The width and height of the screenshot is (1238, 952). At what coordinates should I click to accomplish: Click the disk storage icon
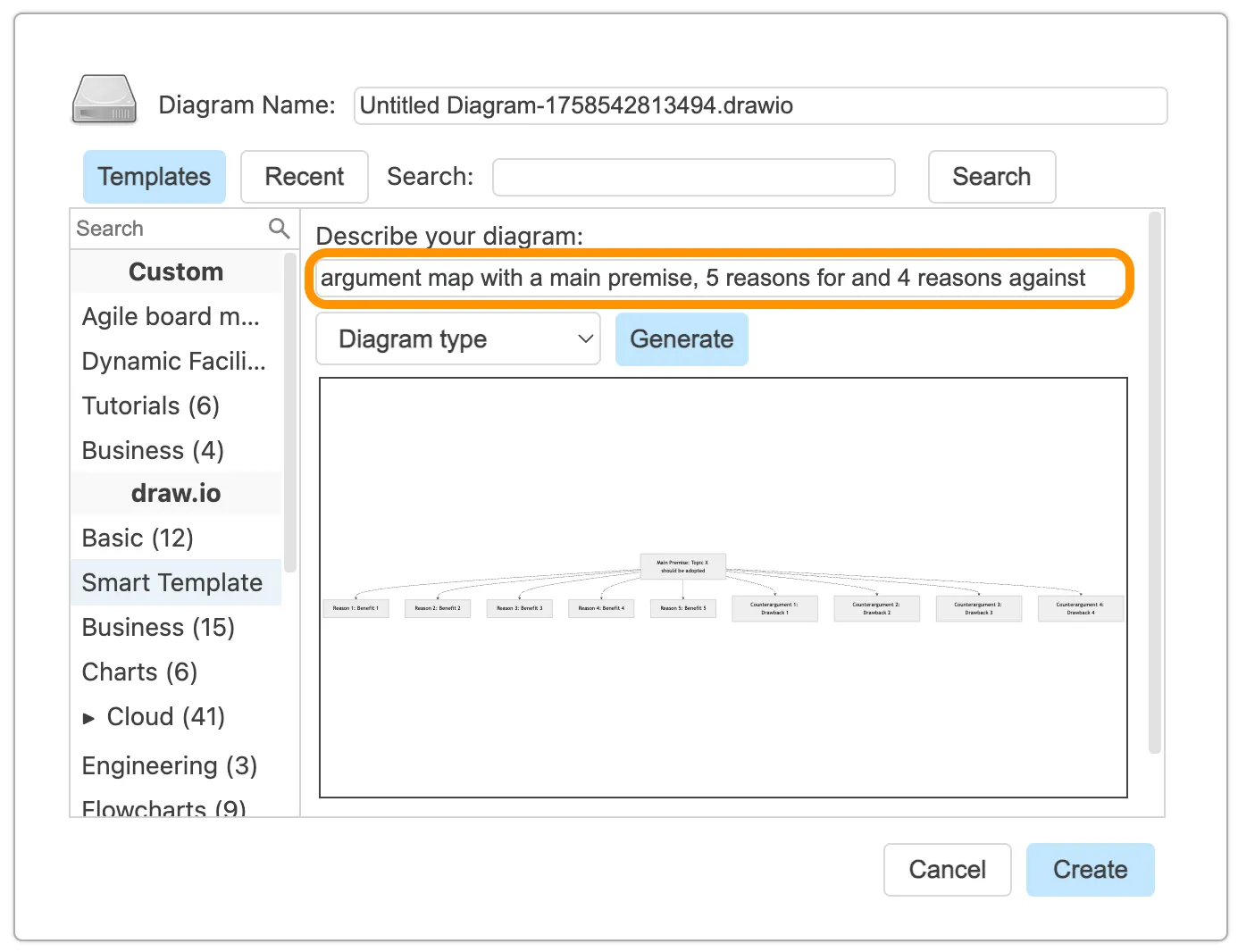pos(104,100)
